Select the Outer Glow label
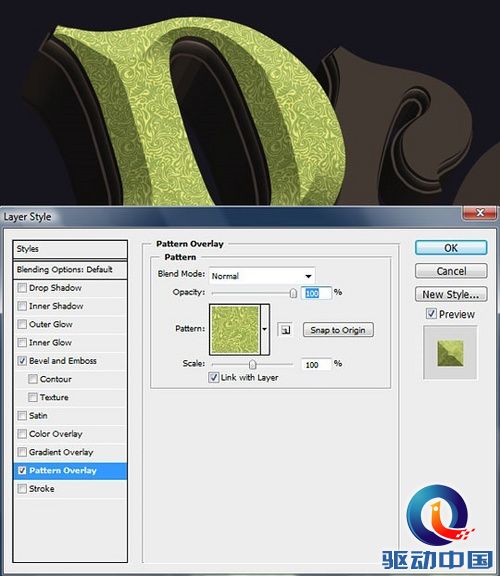The image size is (500, 576). point(51,324)
